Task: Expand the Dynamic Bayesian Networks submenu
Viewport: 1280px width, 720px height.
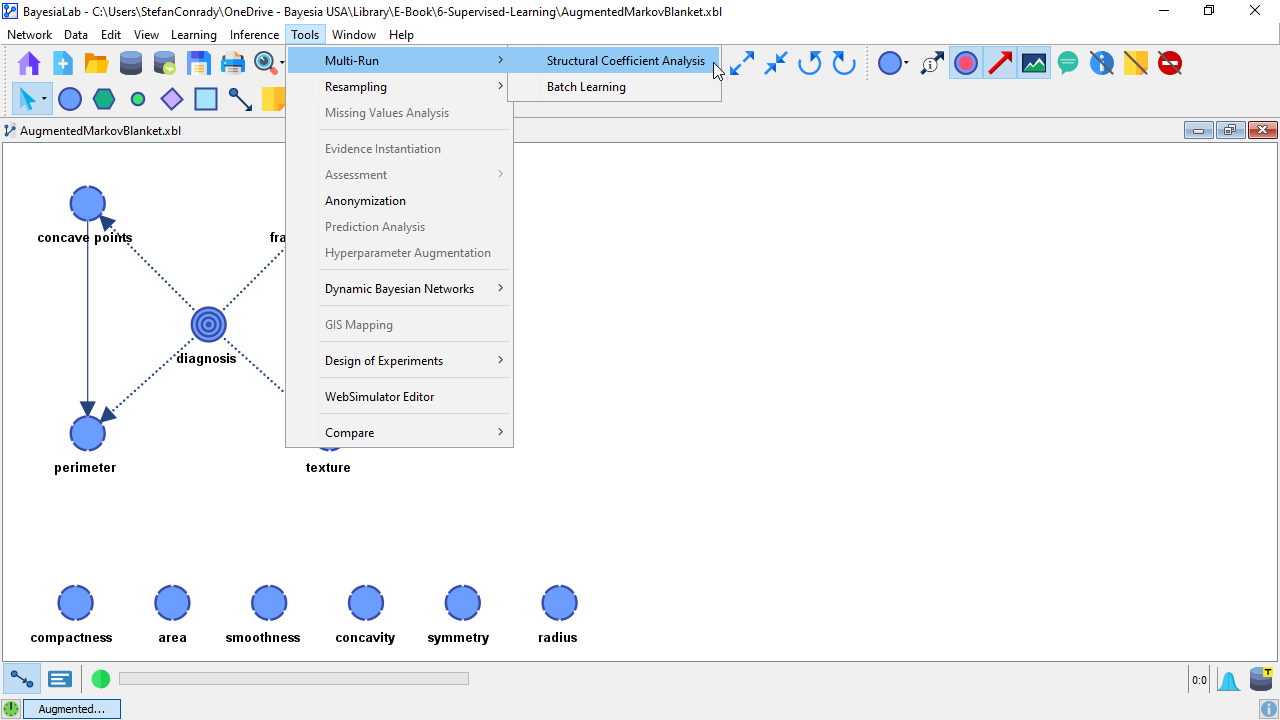Action: click(399, 289)
